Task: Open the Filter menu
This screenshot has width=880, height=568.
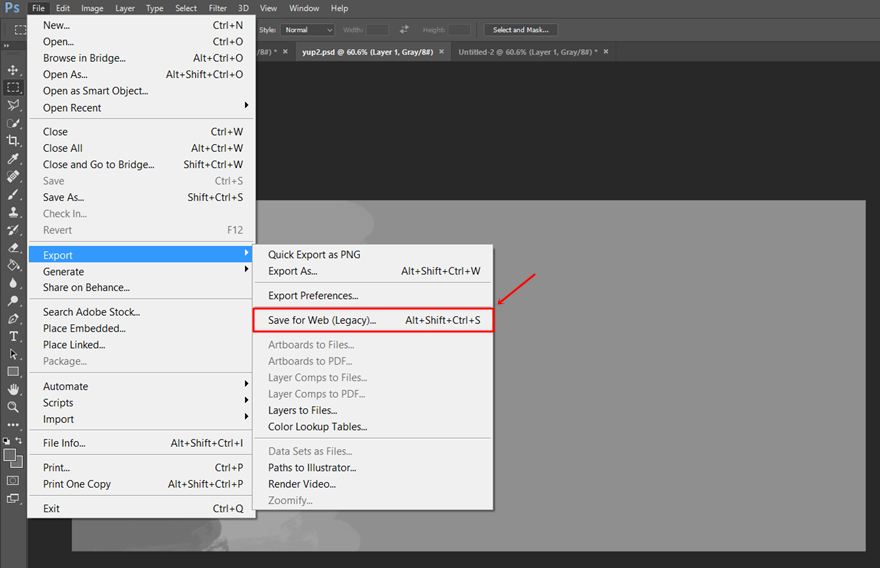Action: pos(218,8)
